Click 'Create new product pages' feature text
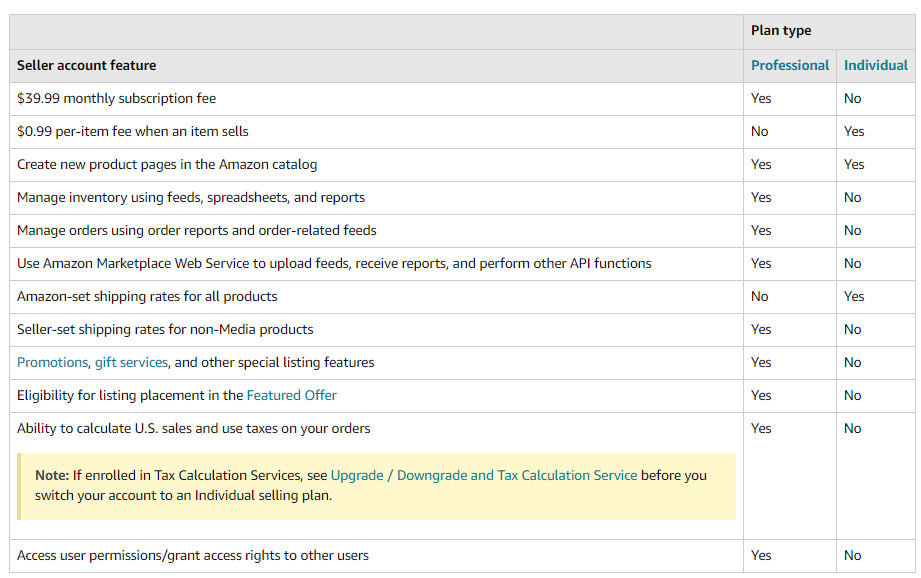 tap(167, 164)
